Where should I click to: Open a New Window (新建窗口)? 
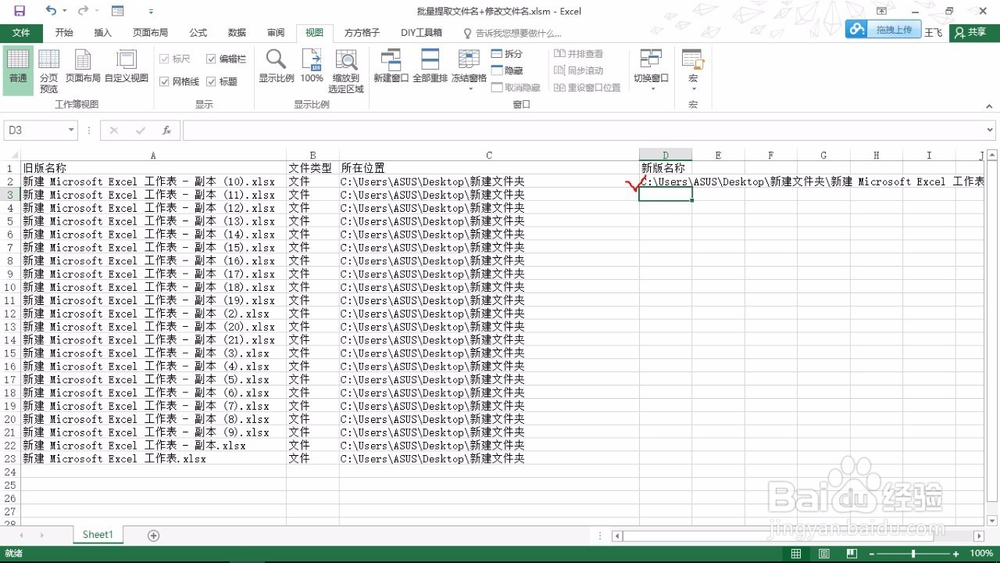point(391,66)
